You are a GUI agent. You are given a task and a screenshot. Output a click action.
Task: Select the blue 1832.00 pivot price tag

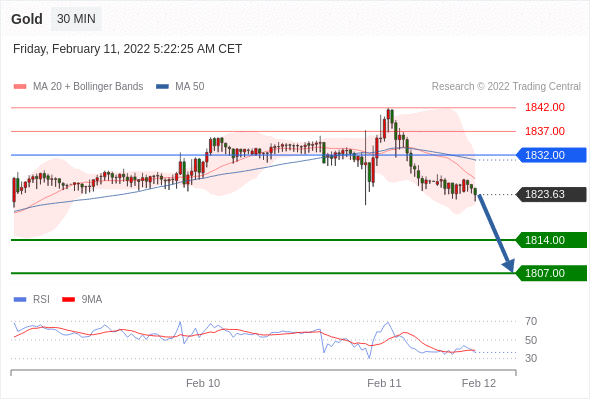[x=551, y=155]
